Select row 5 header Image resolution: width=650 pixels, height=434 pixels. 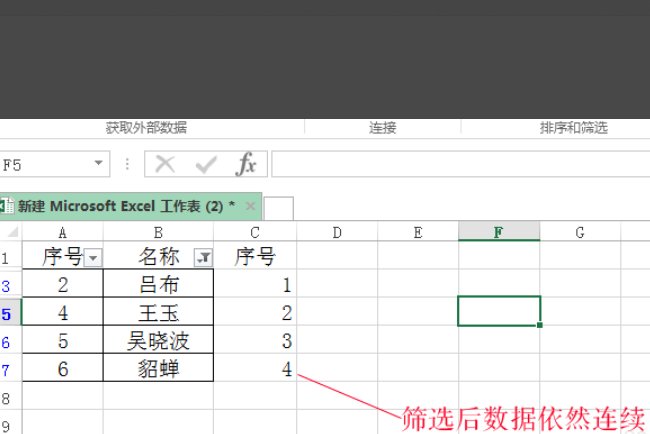(x=11, y=313)
